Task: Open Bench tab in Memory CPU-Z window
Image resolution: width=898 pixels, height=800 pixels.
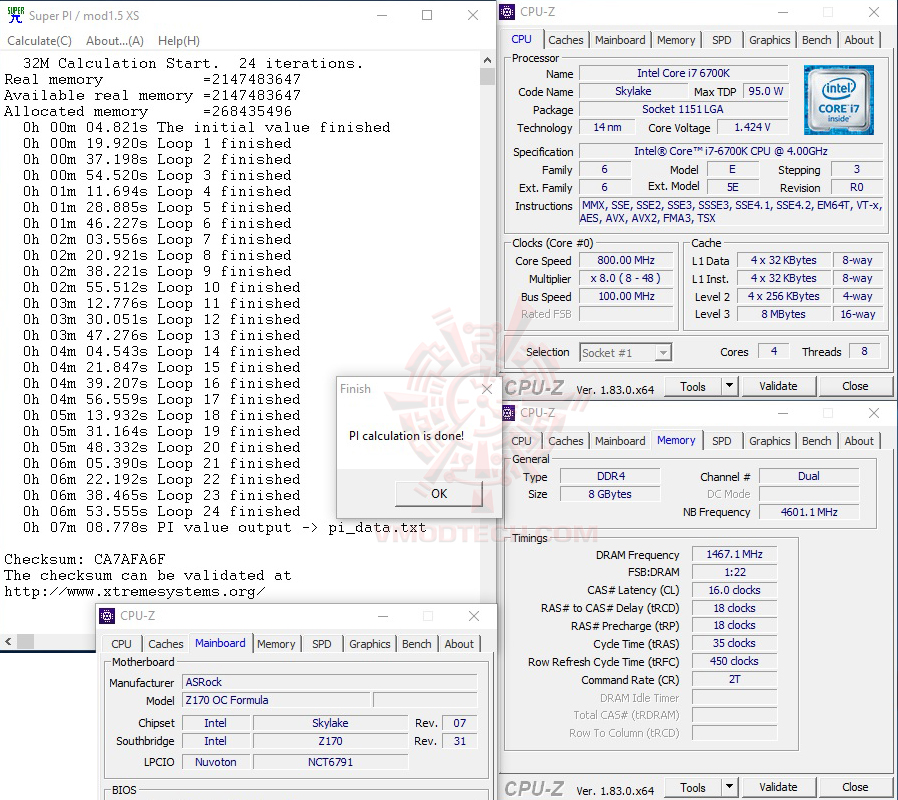Action: (816, 441)
